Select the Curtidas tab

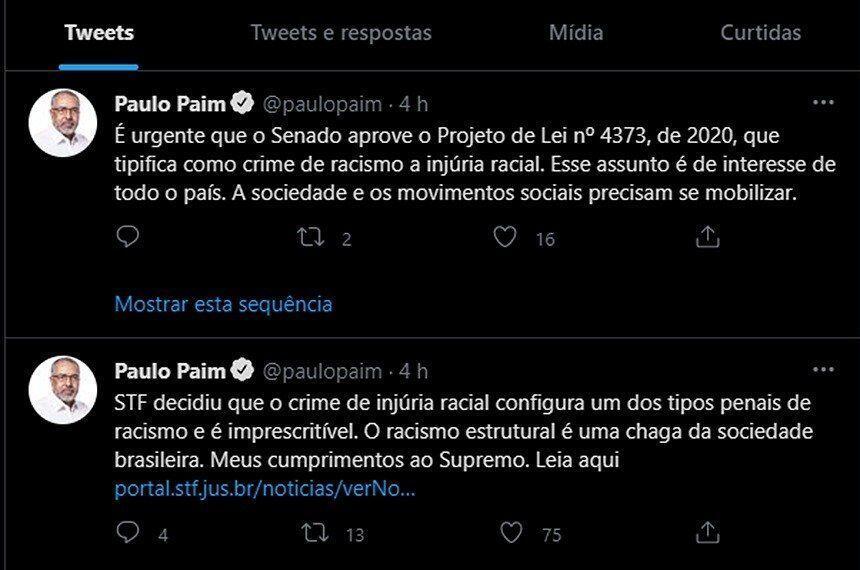pos(760,33)
